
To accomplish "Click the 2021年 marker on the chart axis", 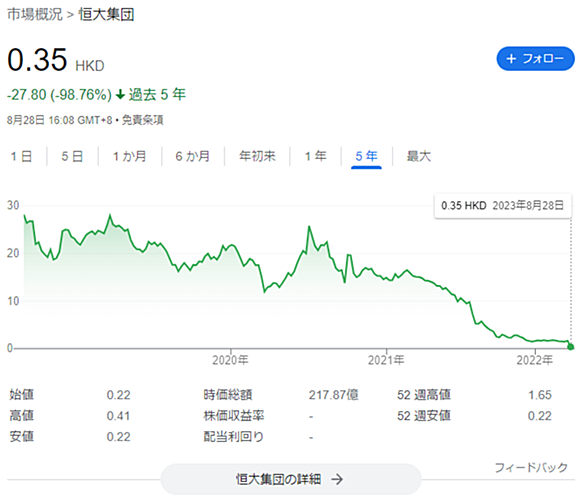I will 386,360.
